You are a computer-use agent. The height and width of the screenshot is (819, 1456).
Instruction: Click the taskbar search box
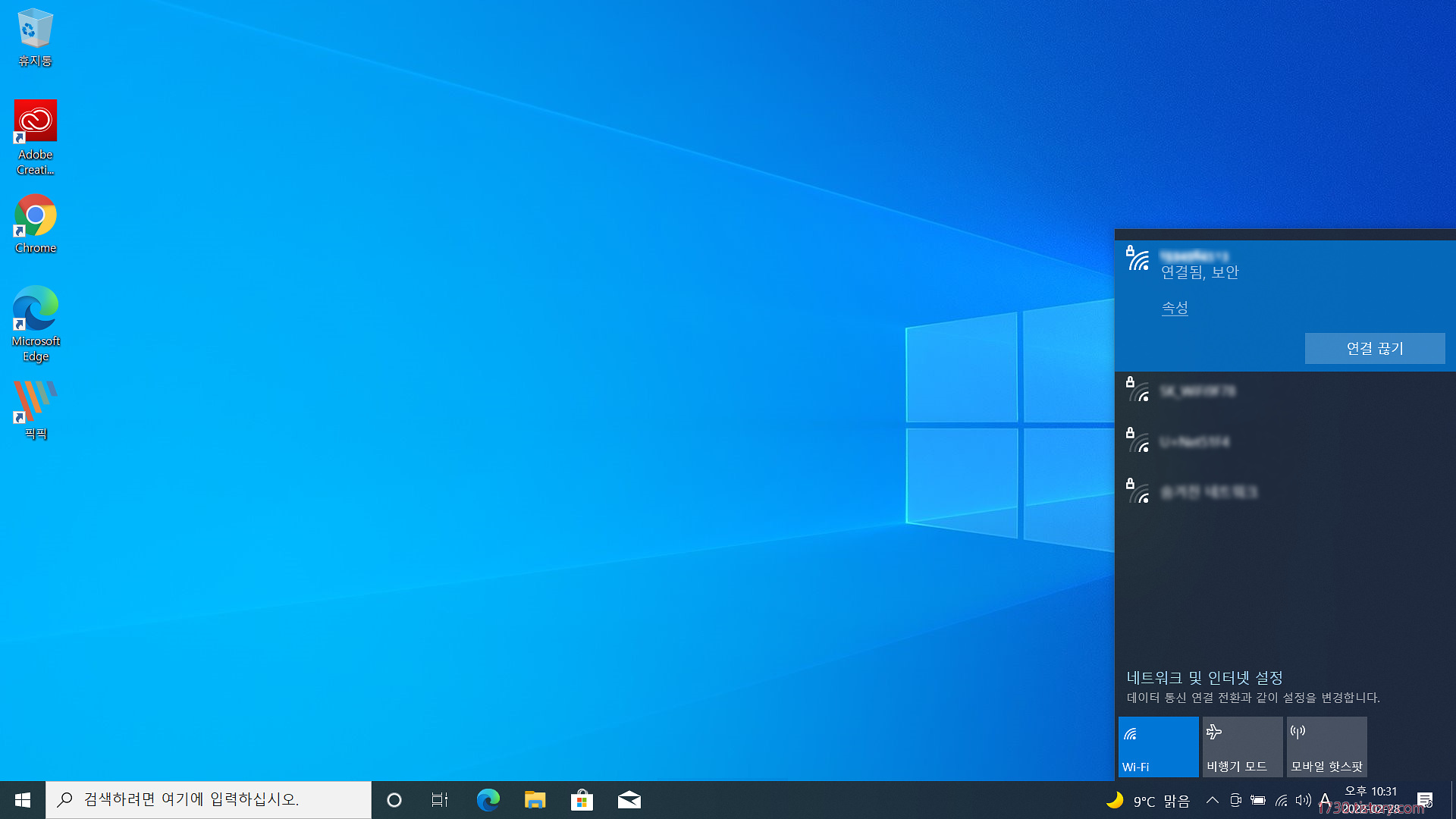209,800
